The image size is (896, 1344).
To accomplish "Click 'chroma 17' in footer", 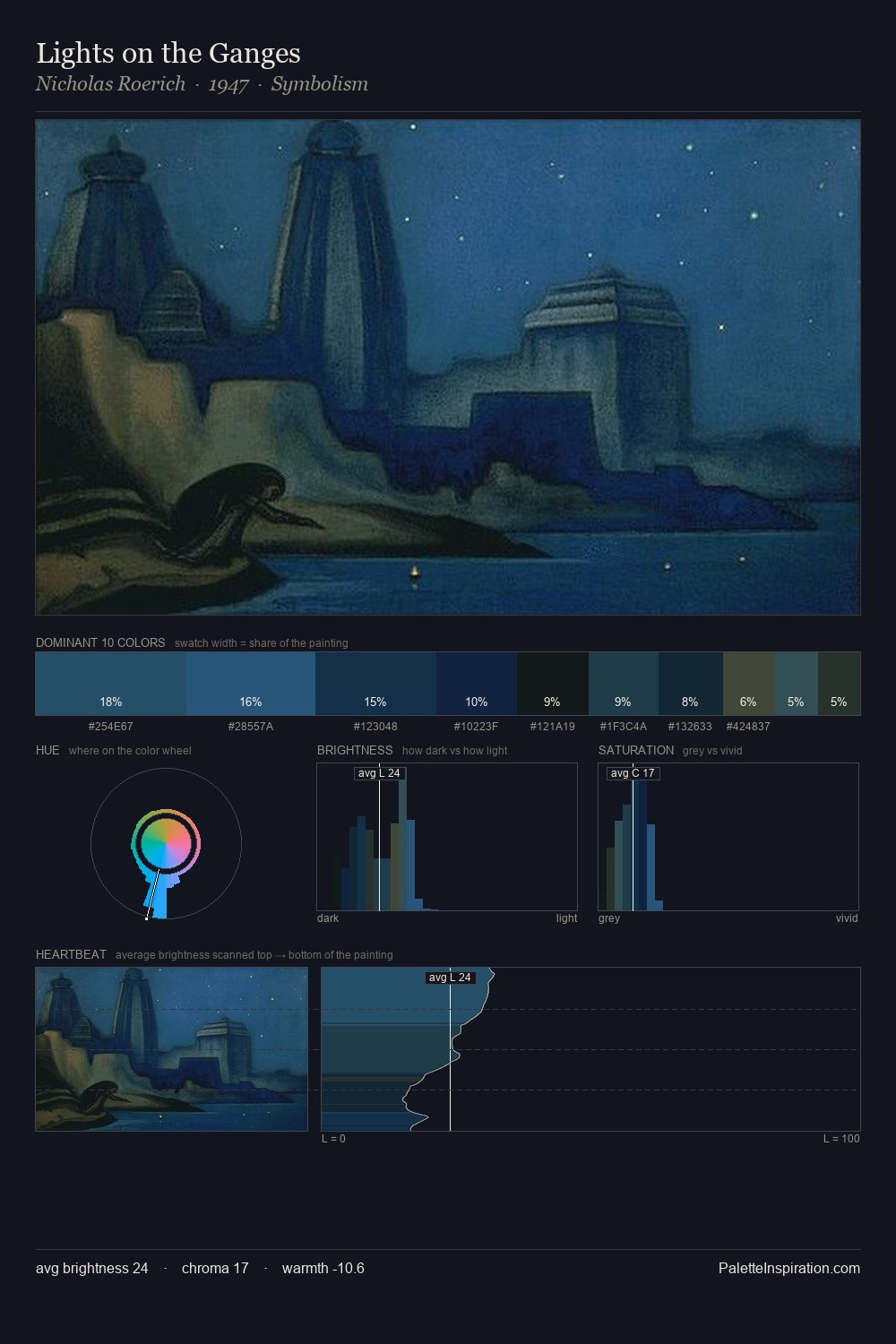I will [215, 1268].
